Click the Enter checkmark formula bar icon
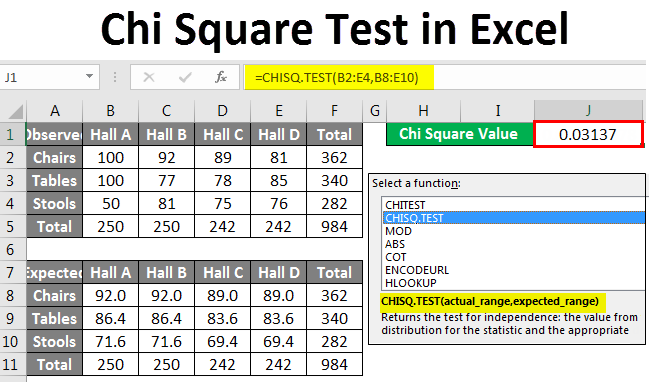The image size is (649, 382). click(185, 77)
